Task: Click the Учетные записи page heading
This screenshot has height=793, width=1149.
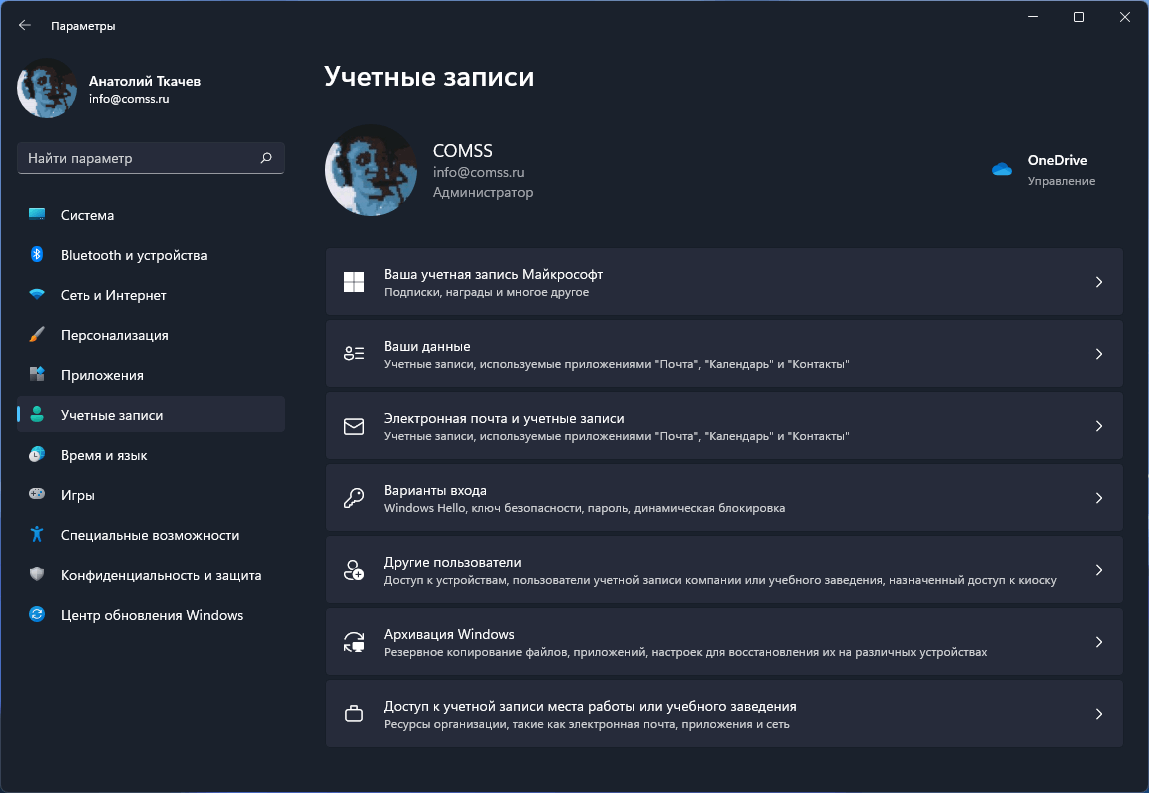Action: (429, 76)
